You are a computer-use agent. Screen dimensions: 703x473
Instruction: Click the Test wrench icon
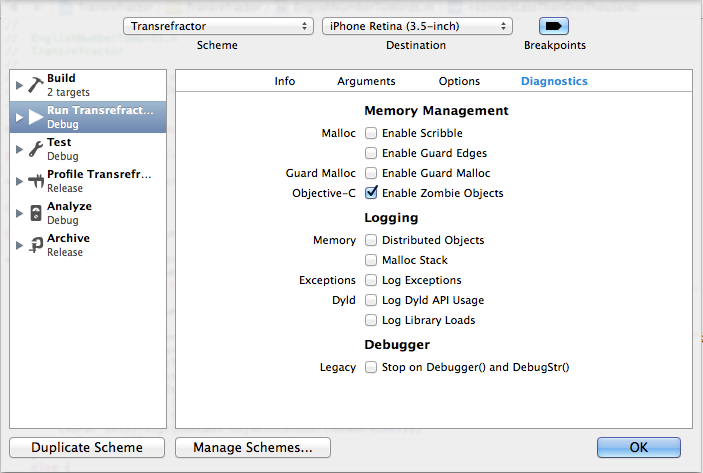[x=35, y=149]
